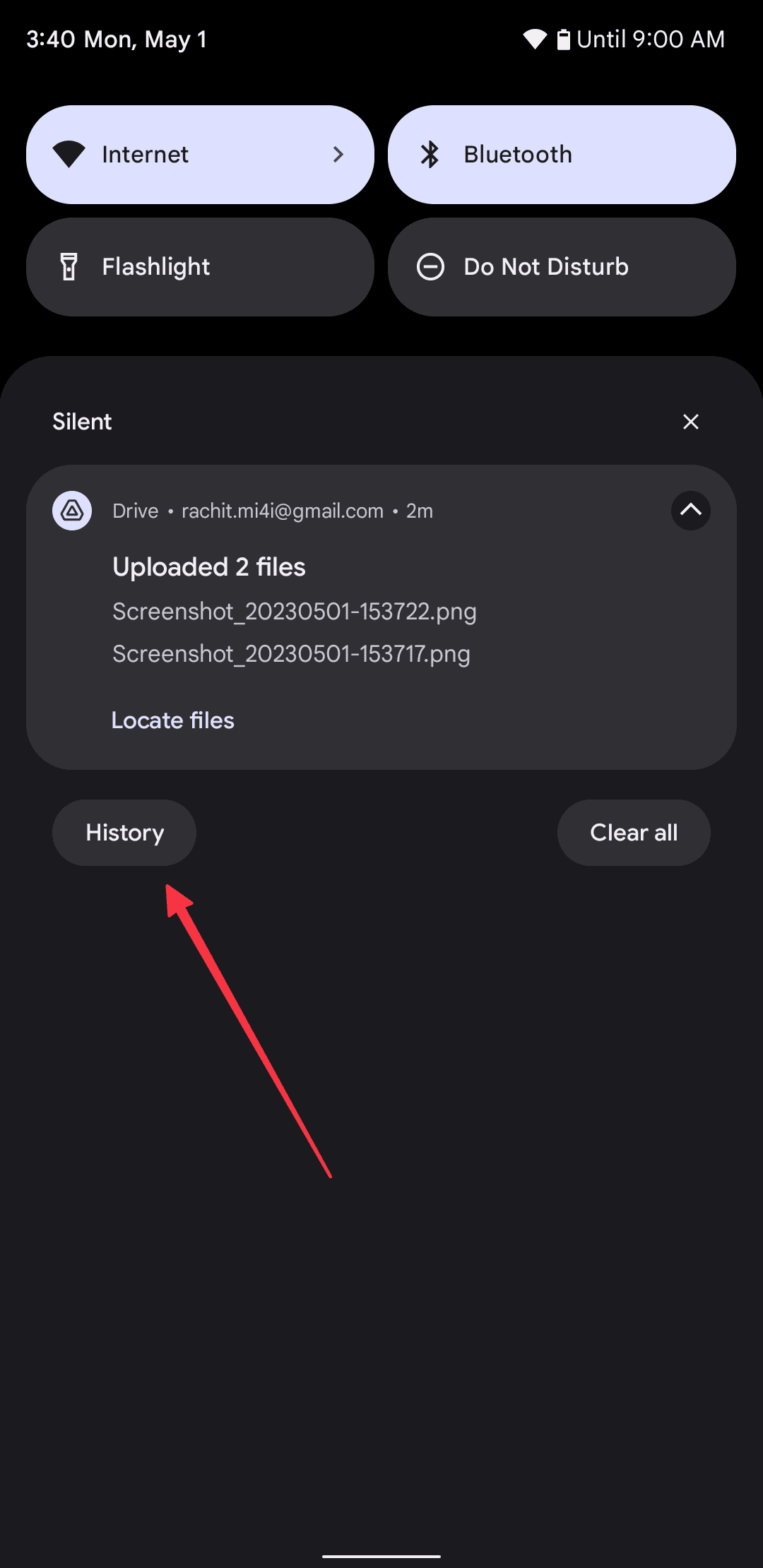Tap Locate files in the Drive notification

click(172, 720)
